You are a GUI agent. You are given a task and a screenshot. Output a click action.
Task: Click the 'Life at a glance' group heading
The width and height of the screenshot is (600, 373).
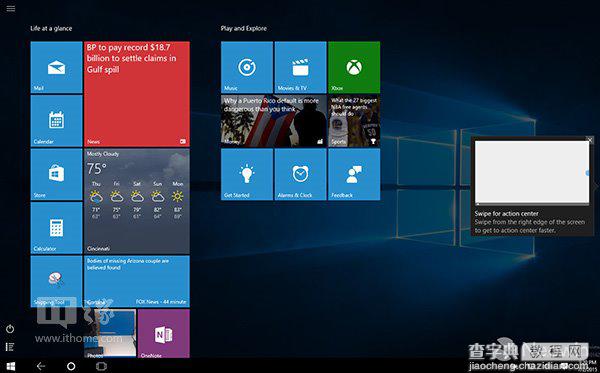(51, 28)
